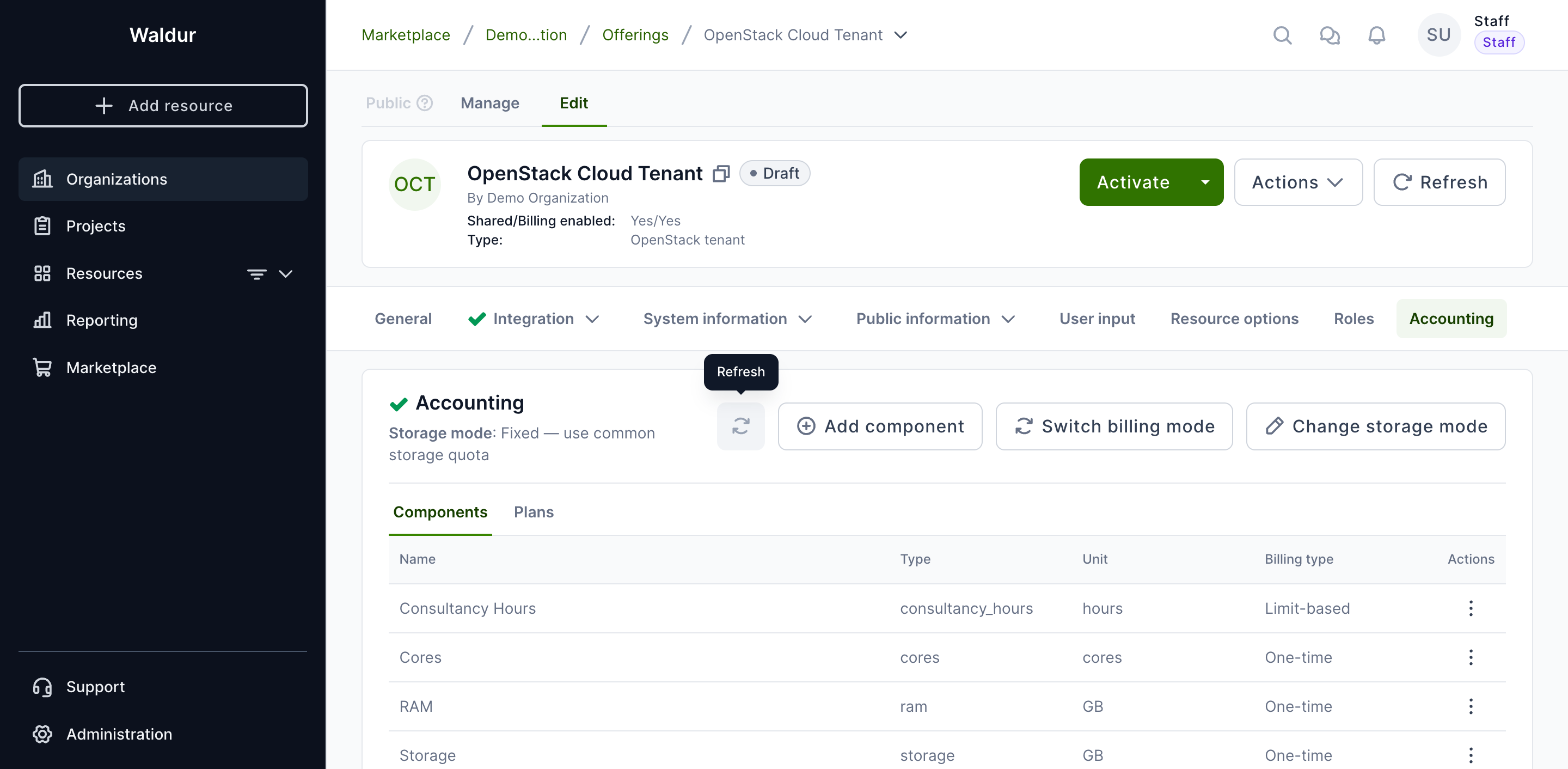Switch to the Manage tab
This screenshot has width=1568, height=769.
click(489, 103)
